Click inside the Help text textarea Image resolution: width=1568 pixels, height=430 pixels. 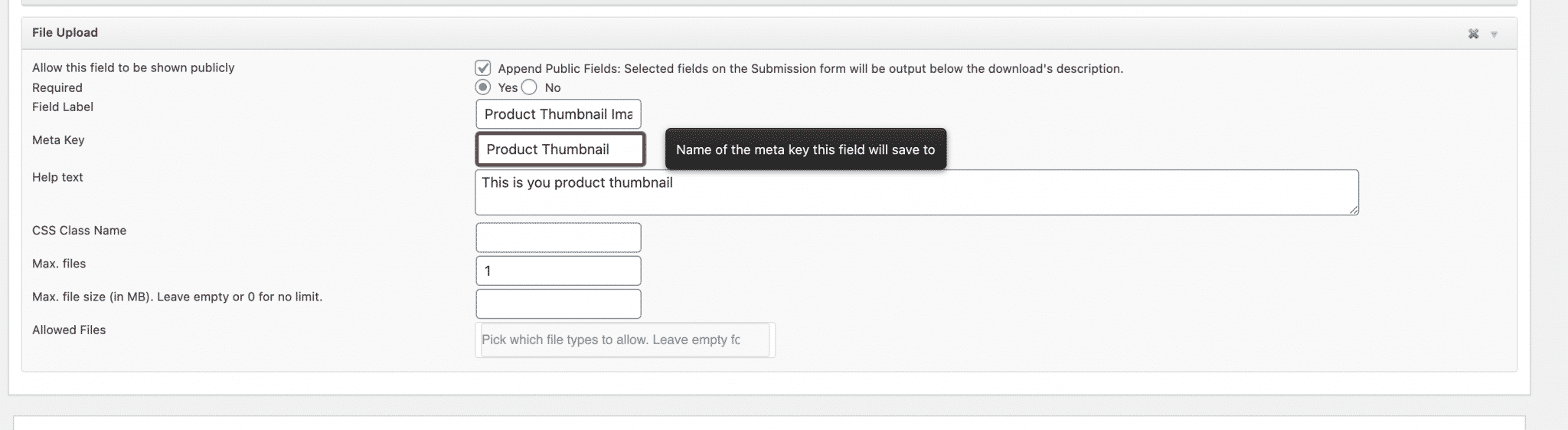click(x=916, y=192)
